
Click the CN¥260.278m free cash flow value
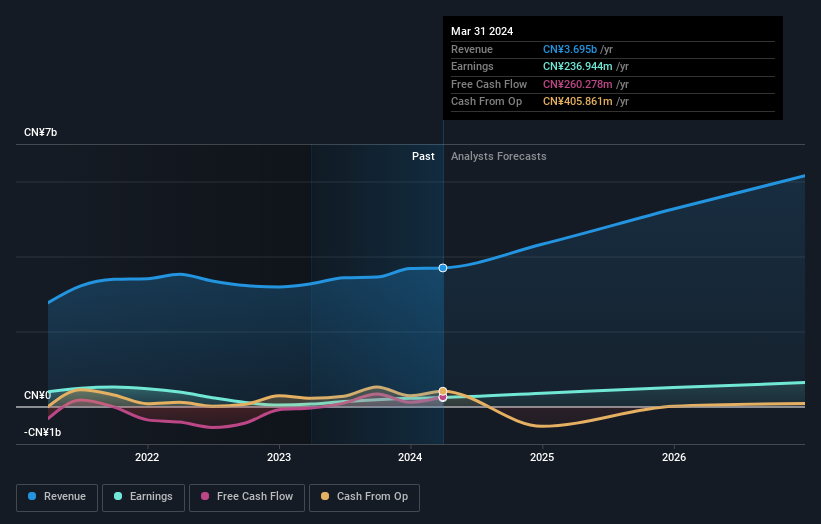click(x=578, y=84)
